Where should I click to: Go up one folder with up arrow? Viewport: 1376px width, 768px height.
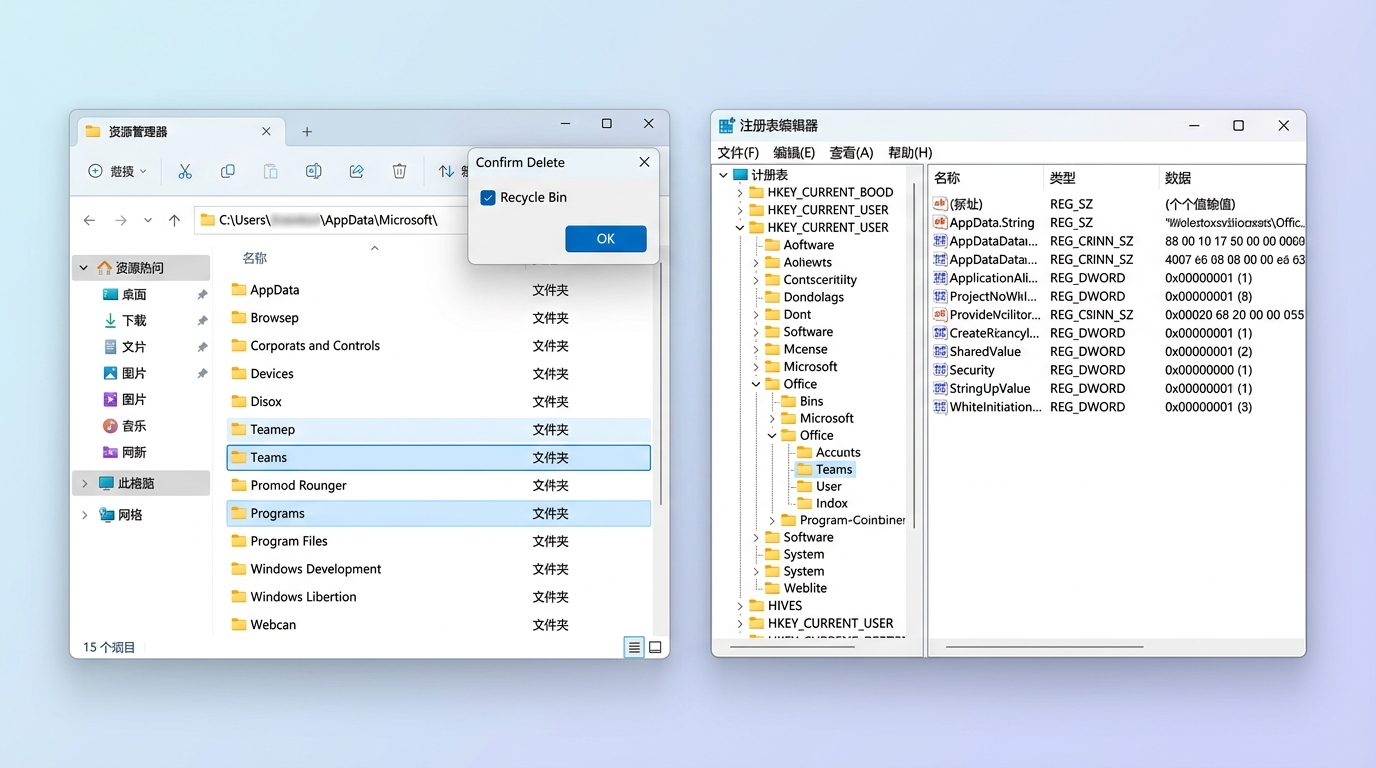(174, 220)
